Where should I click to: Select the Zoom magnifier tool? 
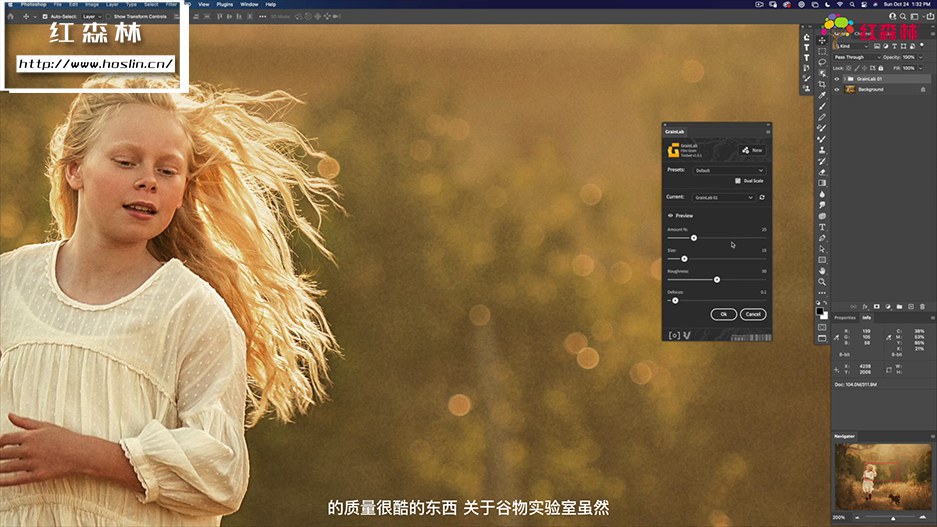click(x=822, y=281)
